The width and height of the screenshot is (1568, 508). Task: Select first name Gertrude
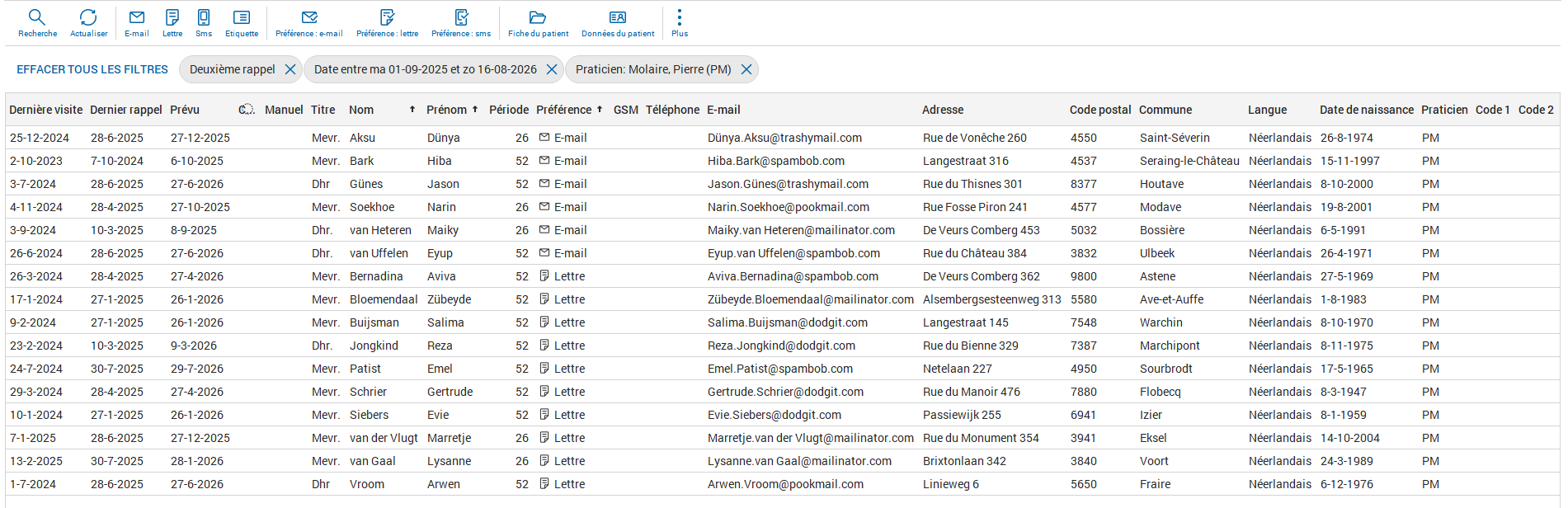coord(450,392)
